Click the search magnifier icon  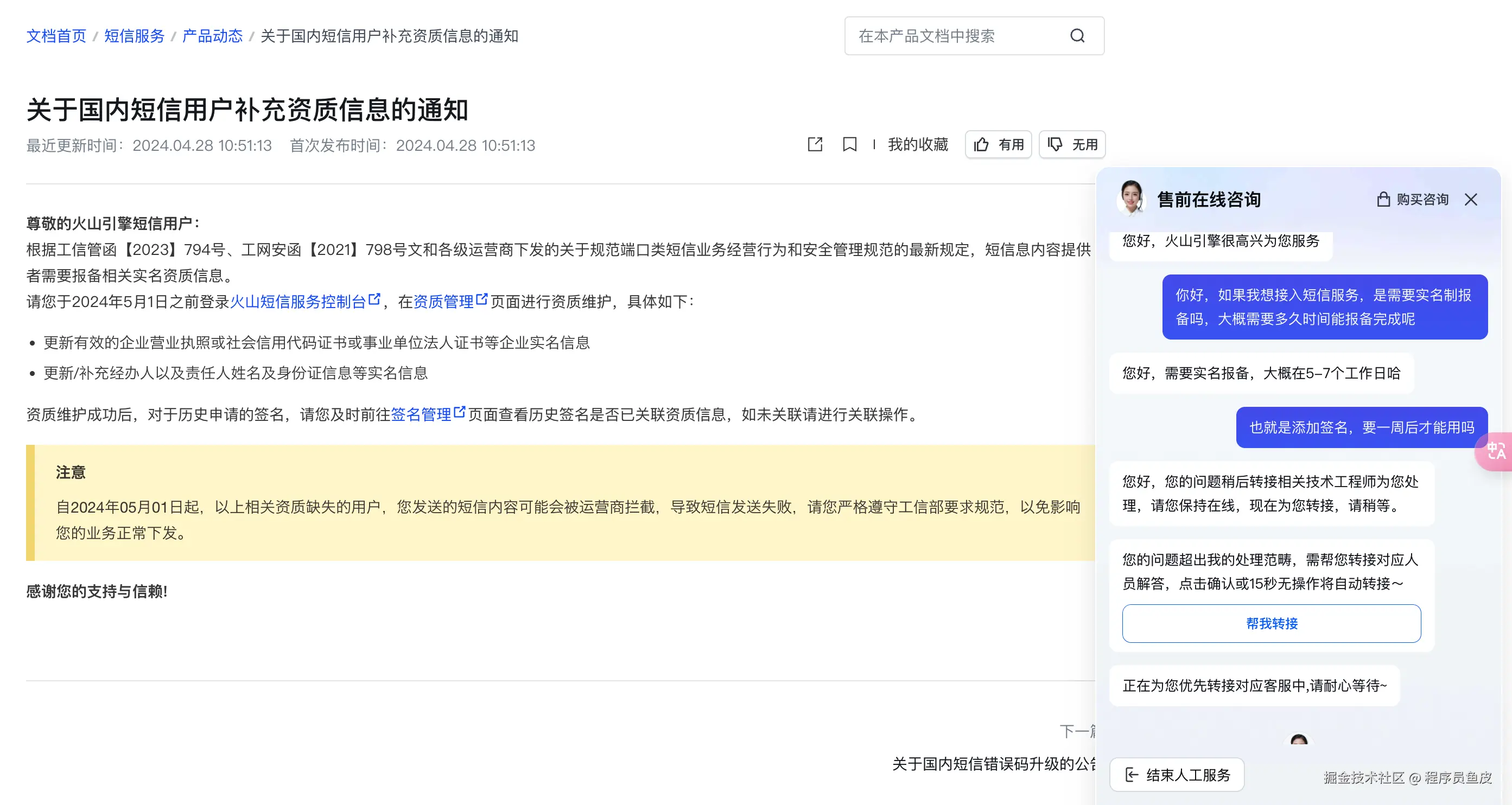click(1077, 36)
